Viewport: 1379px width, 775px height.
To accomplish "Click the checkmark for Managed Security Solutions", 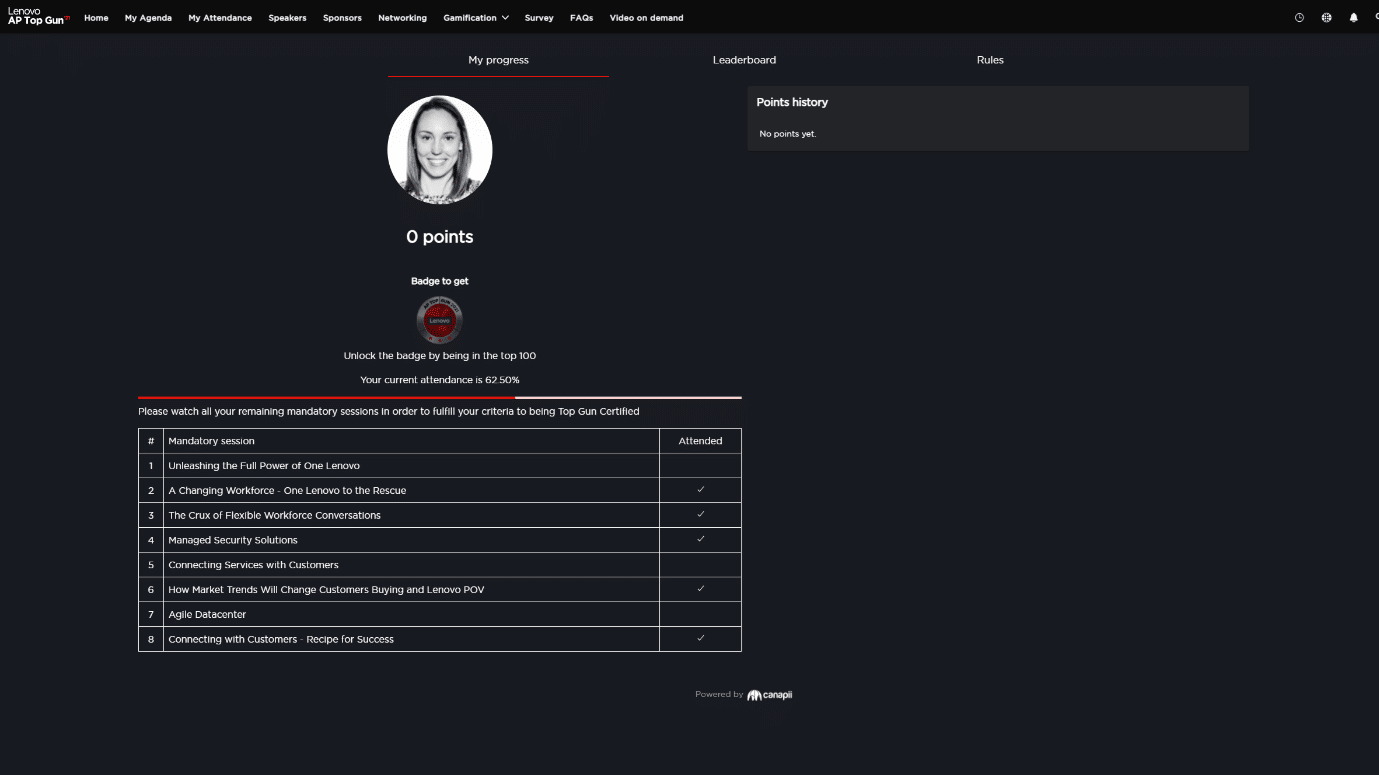I will click(x=701, y=539).
